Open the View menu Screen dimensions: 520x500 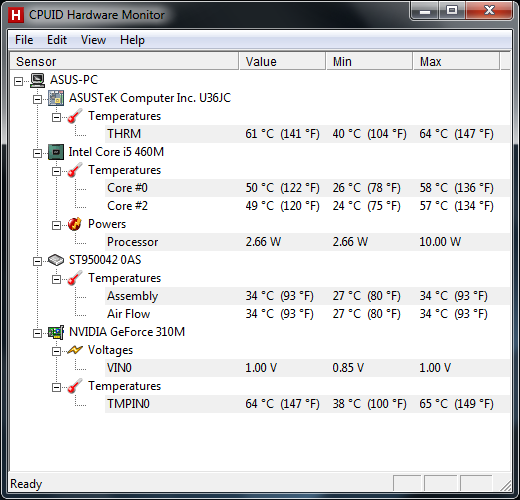(x=93, y=40)
